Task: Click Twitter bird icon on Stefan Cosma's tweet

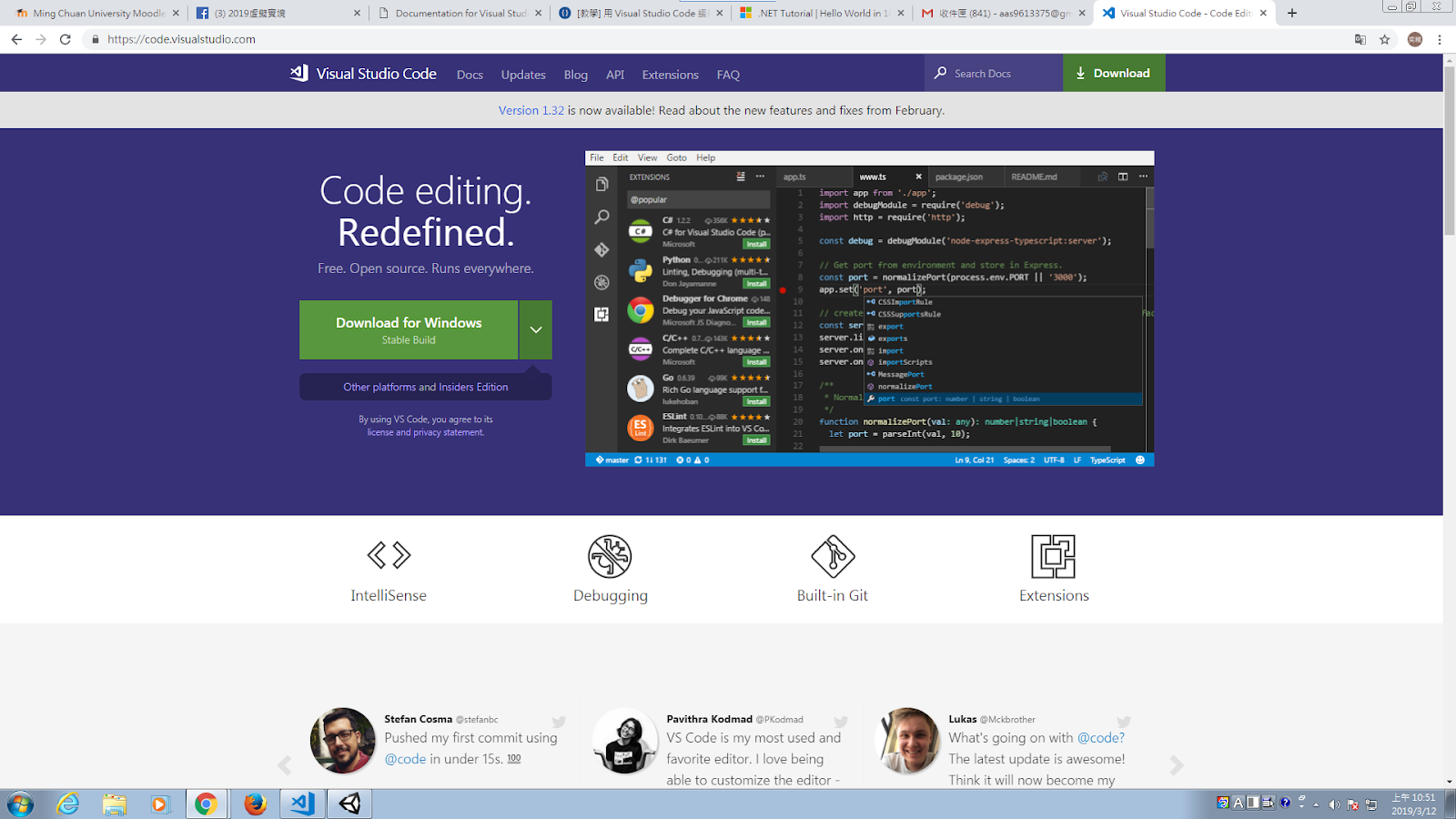Action: 559,722
